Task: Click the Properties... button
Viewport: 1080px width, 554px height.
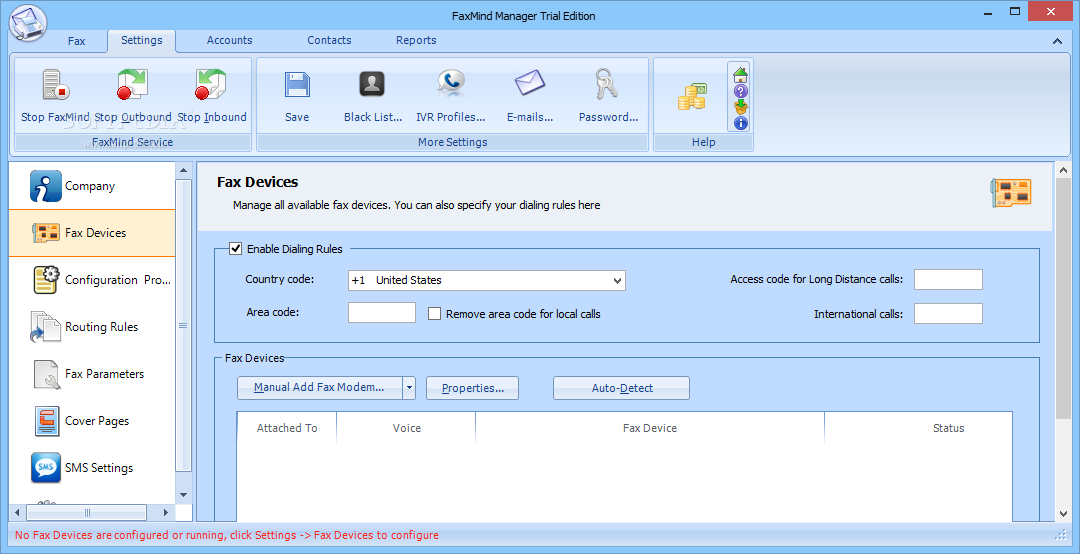Action: coord(472,388)
